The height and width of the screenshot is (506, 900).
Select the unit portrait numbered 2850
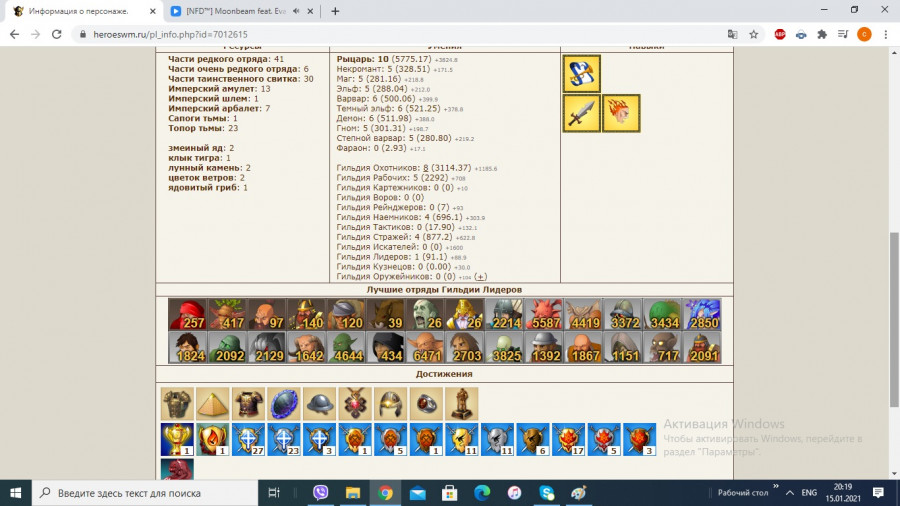702,314
